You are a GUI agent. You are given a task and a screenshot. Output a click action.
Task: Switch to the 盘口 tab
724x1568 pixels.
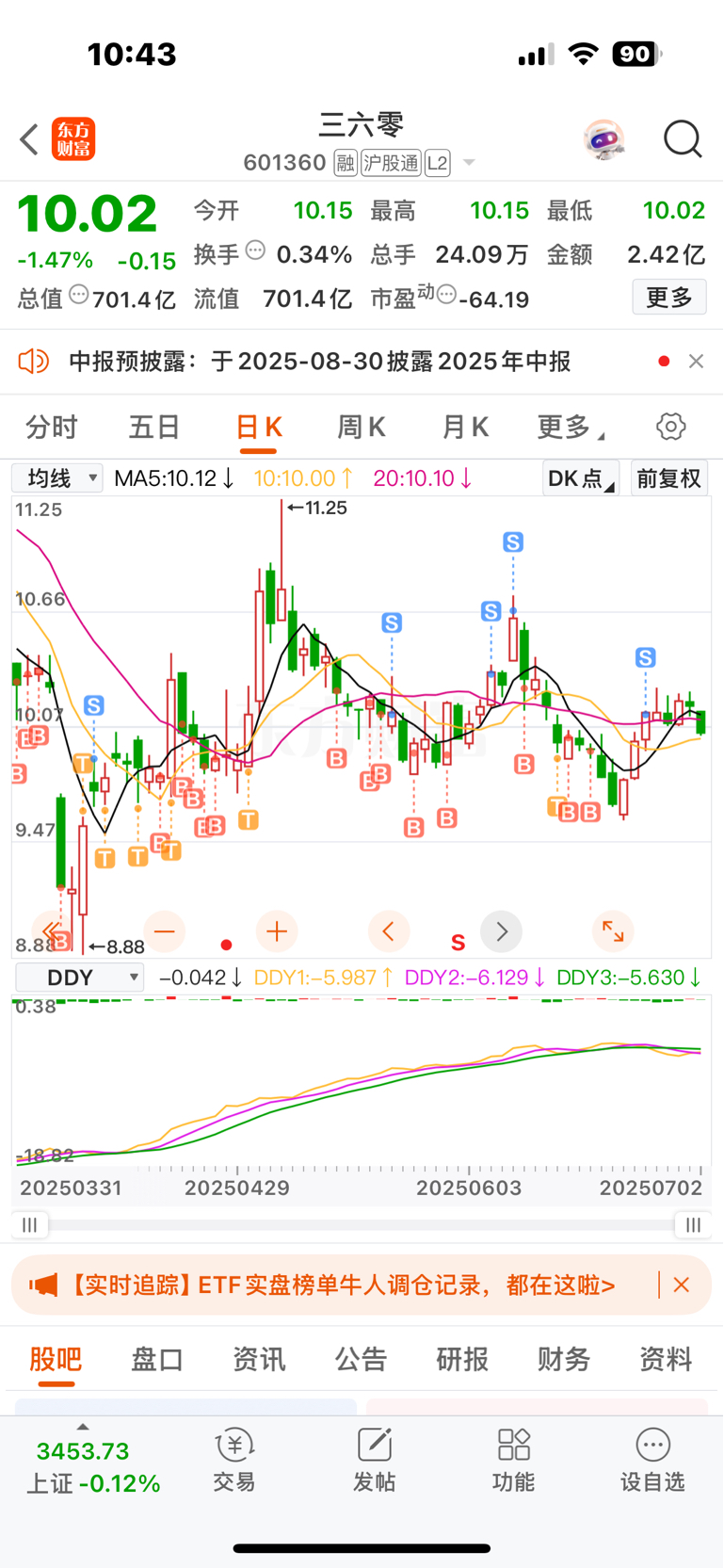(157, 1359)
